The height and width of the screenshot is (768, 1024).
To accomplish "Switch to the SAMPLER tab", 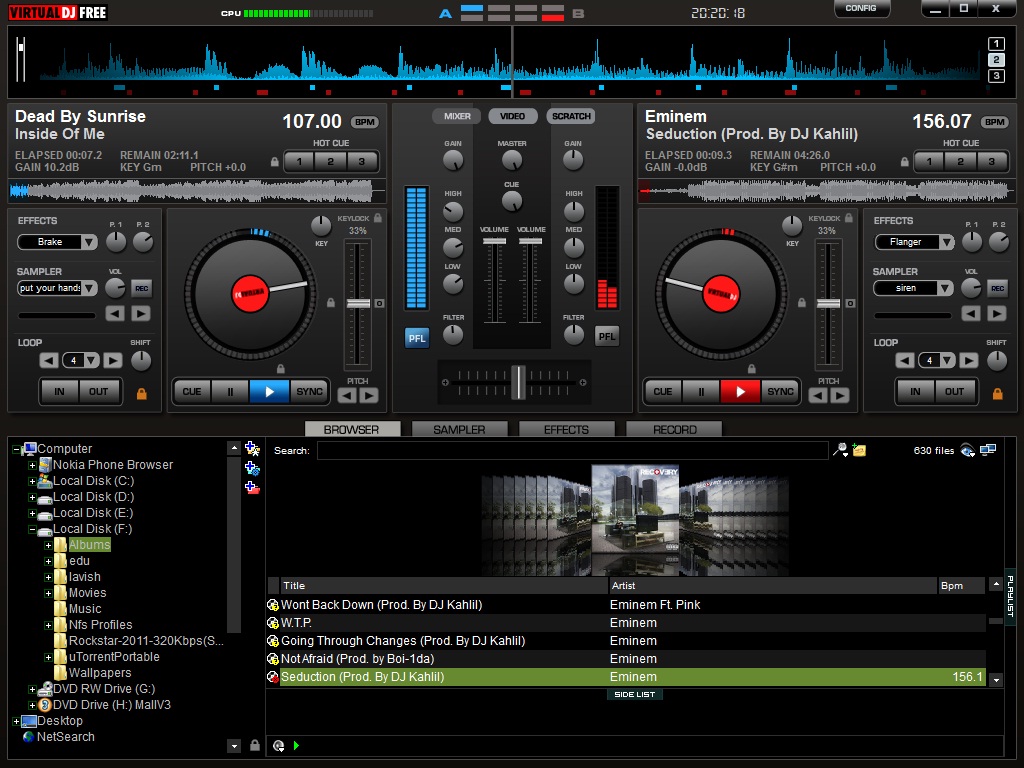I will point(459,428).
